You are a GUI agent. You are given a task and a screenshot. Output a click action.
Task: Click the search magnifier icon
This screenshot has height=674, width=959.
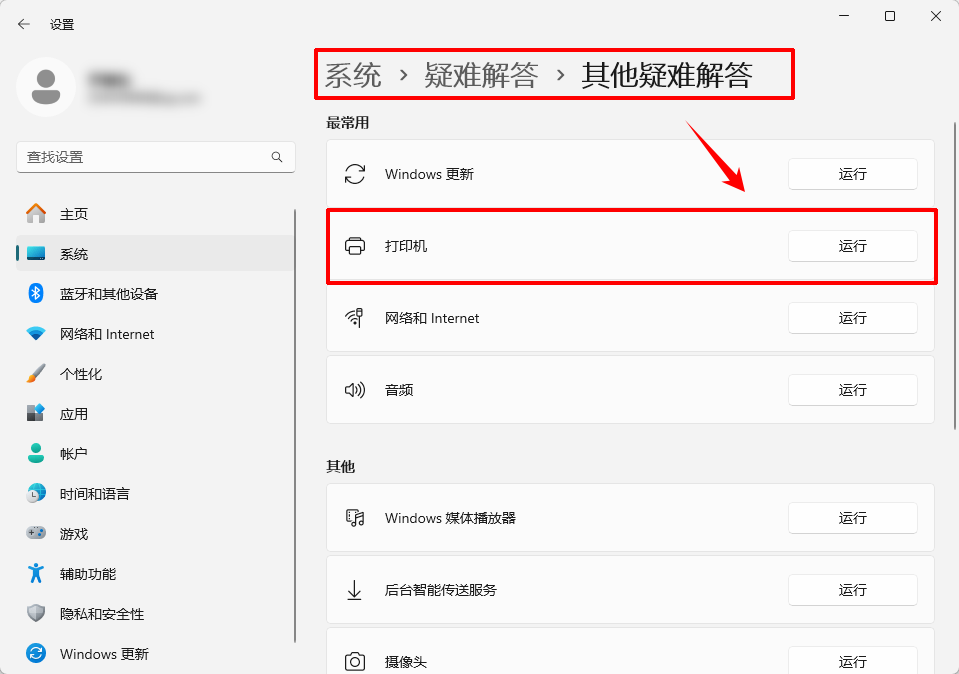[x=277, y=157]
